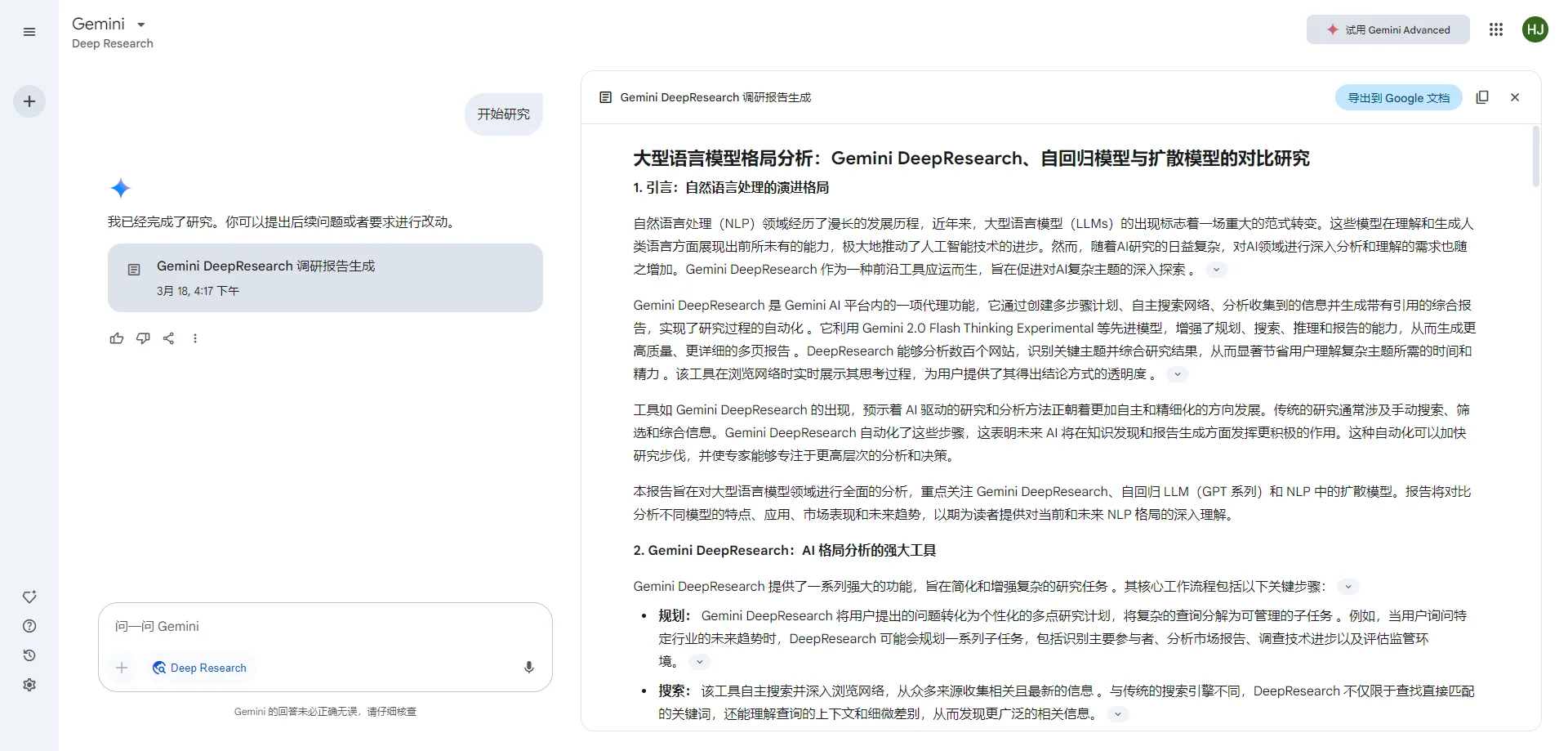This screenshot has height=751, width=1568.
Task: Open the Gemini DeepResearch report card
Action: 325,278
